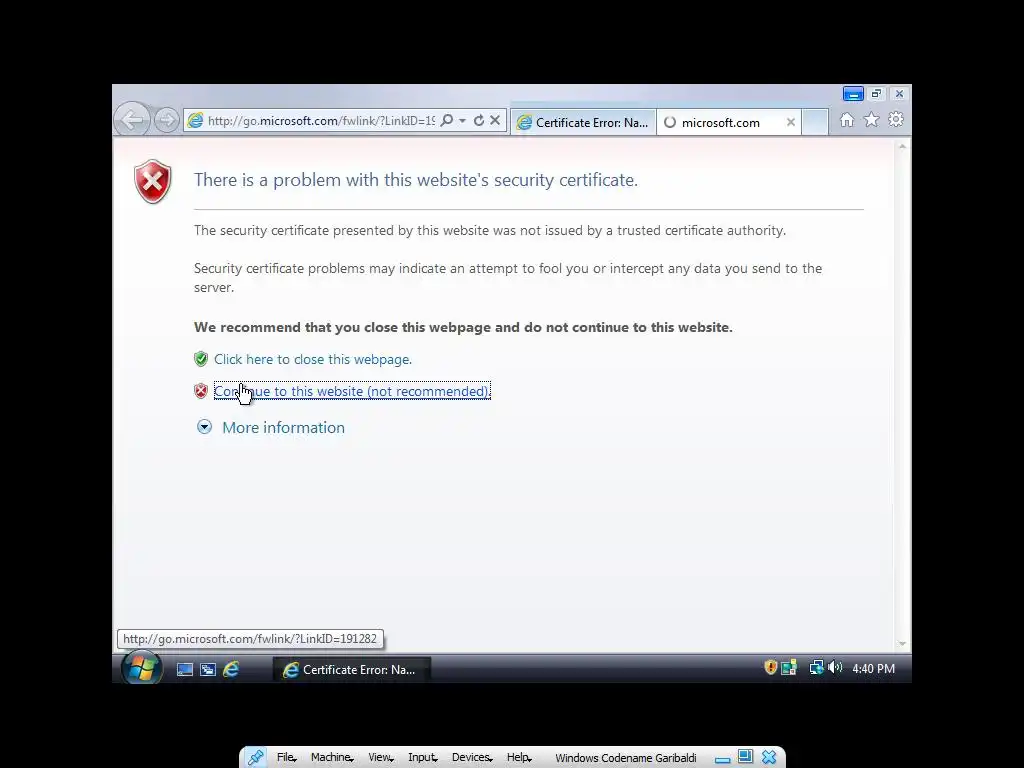1024x768 pixels.
Task: Close the microsoft.com tab
Action: (x=791, y=122)
